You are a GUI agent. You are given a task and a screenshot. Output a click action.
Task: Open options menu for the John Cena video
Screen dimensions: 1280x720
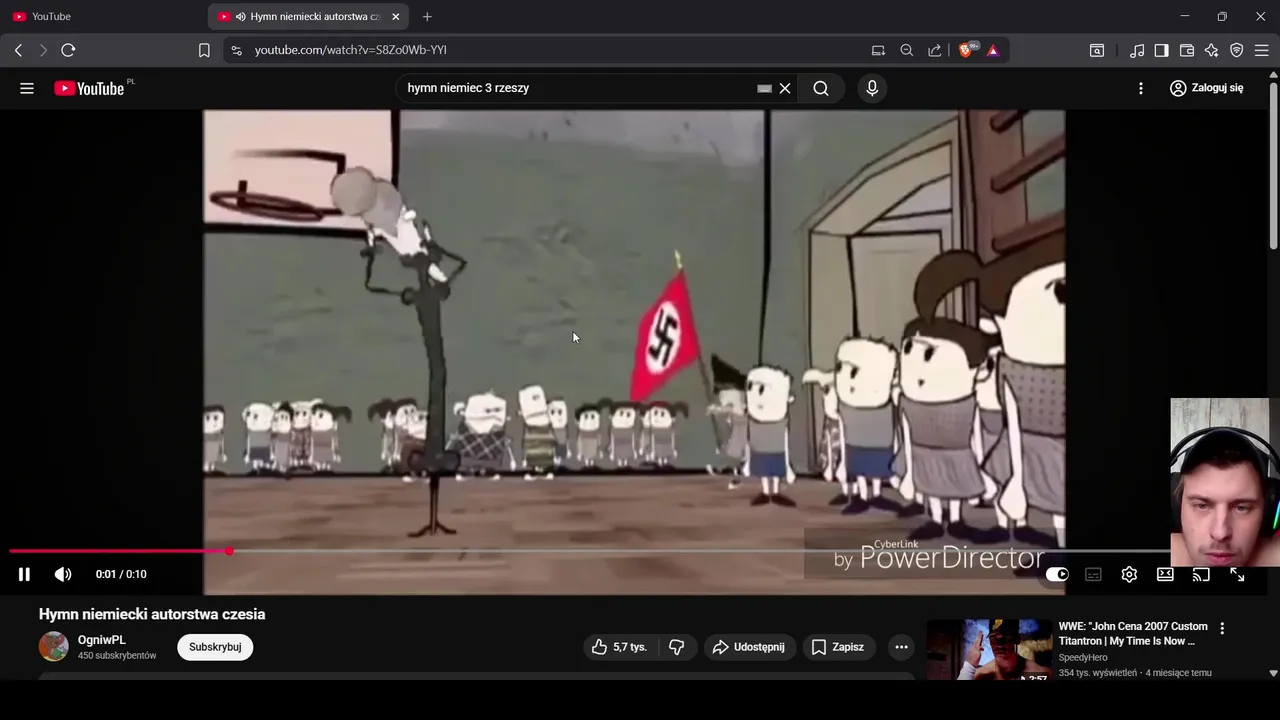tap(1222, 629)
